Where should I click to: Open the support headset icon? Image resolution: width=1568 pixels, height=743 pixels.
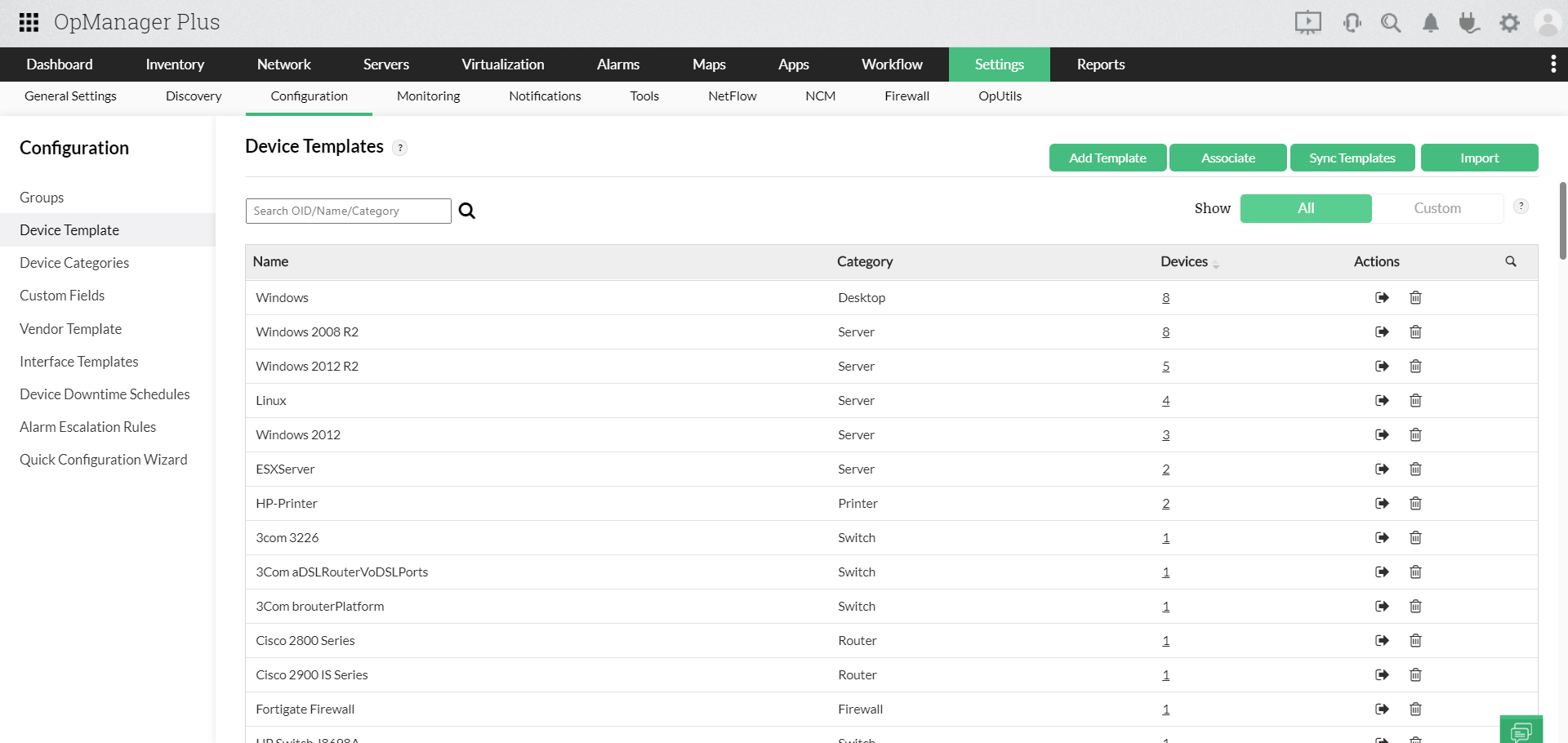(x=1352, y=22)
